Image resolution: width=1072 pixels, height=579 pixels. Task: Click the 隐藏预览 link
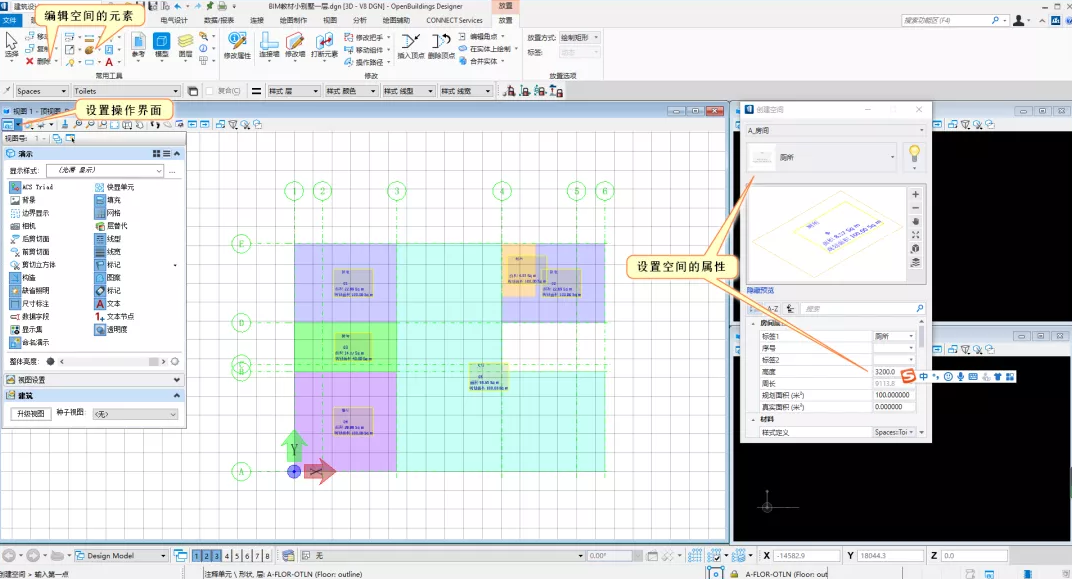pyautogui.click(x=760, y=291)
